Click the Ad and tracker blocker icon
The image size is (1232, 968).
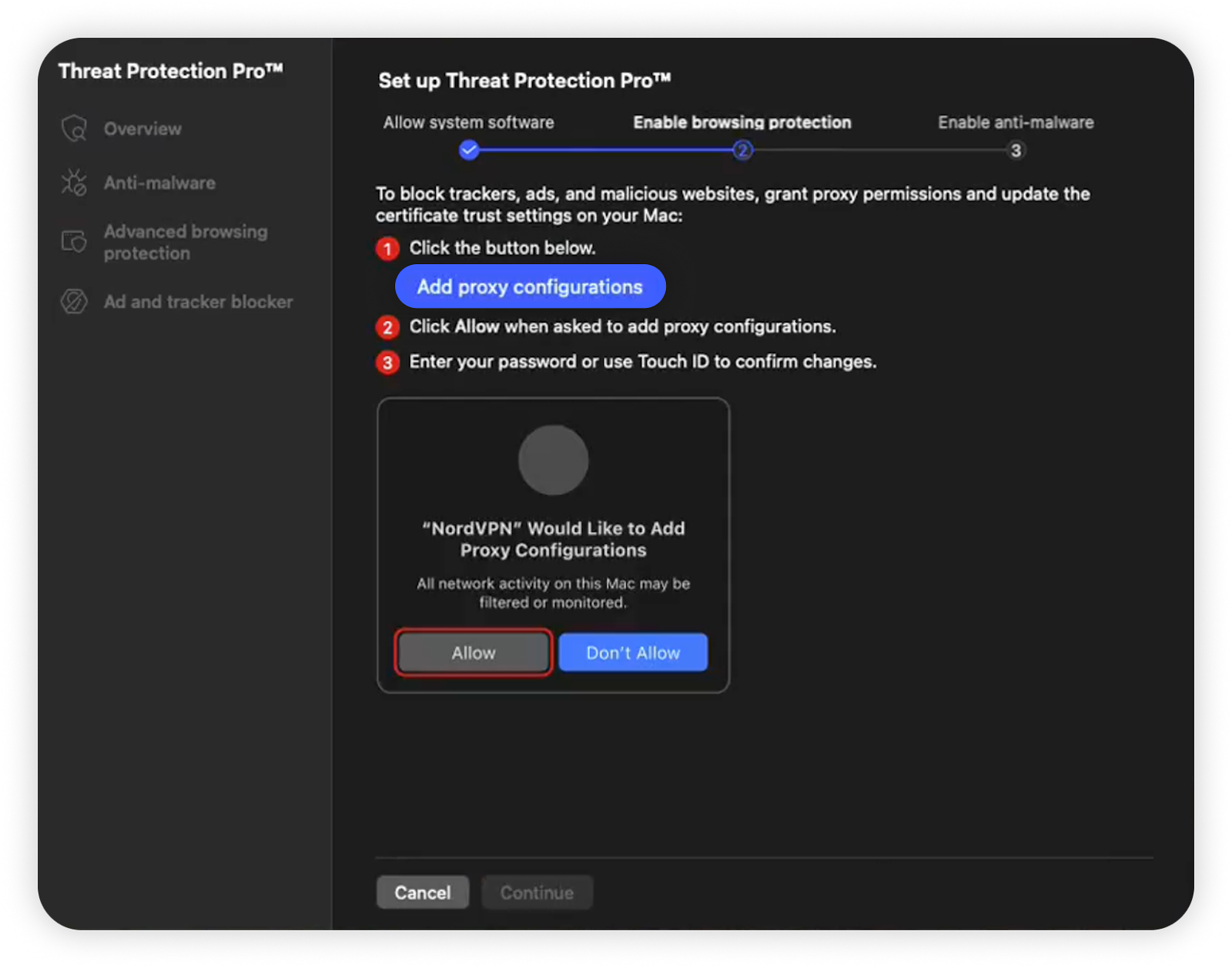pyautogui.click(x=74, y=301)
